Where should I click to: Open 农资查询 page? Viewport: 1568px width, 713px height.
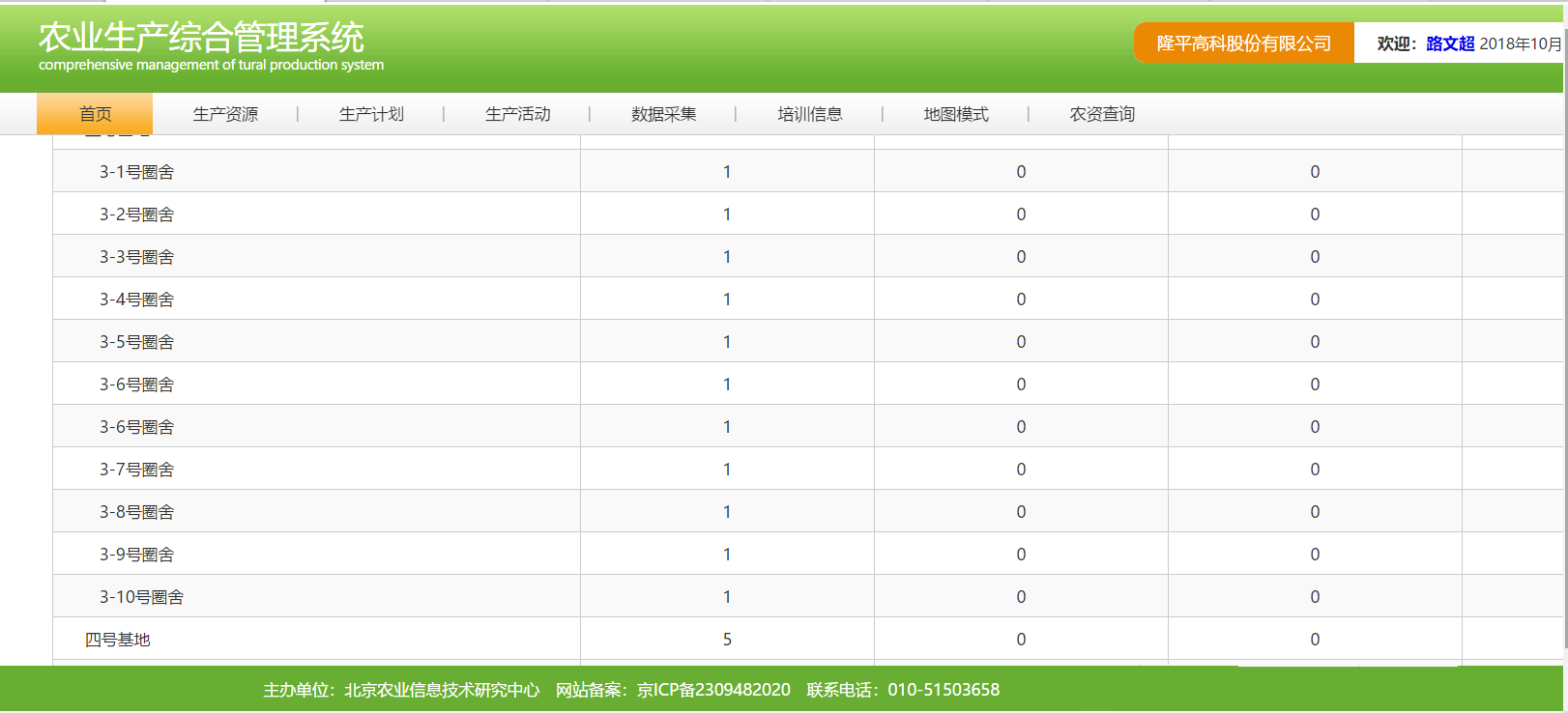coord(1101,114)
